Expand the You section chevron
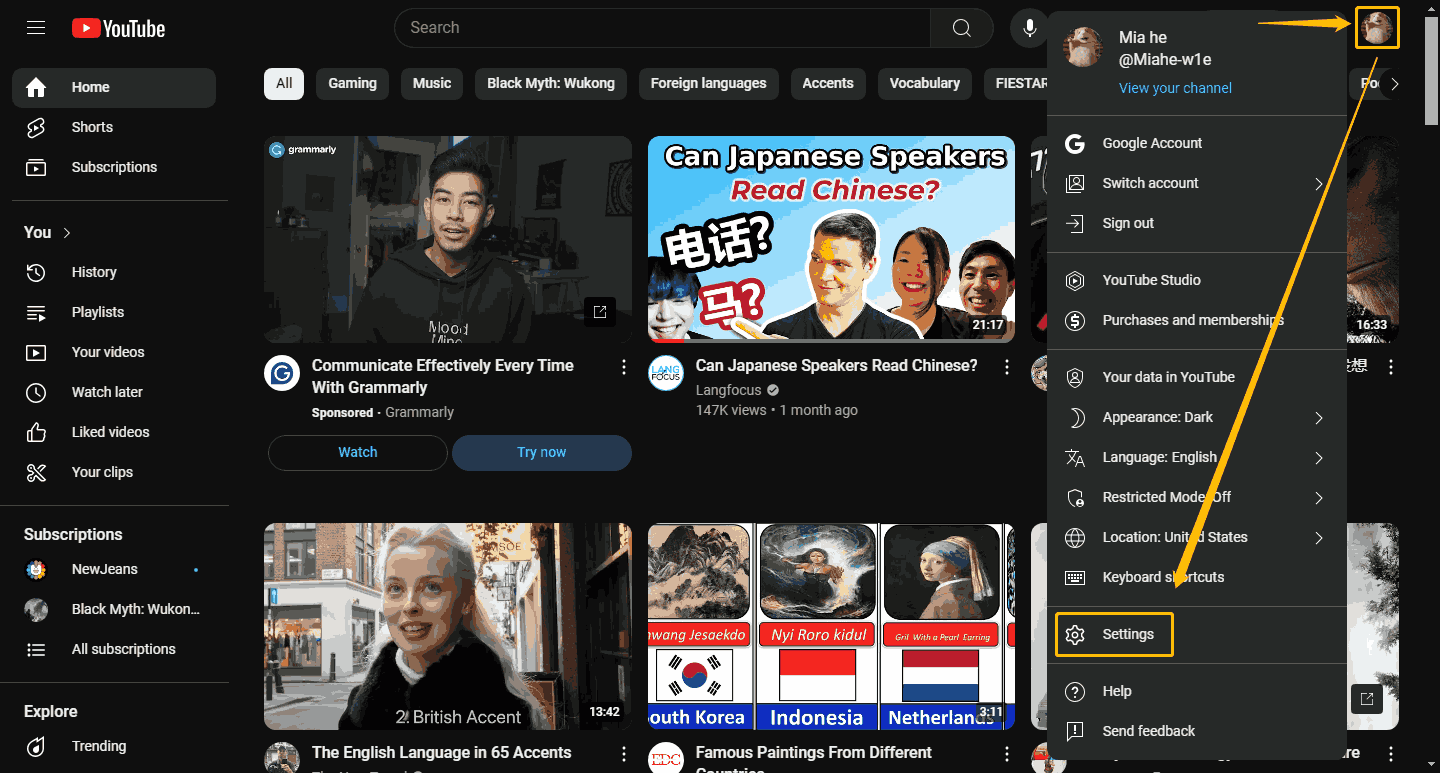 [x=67, y=232]
